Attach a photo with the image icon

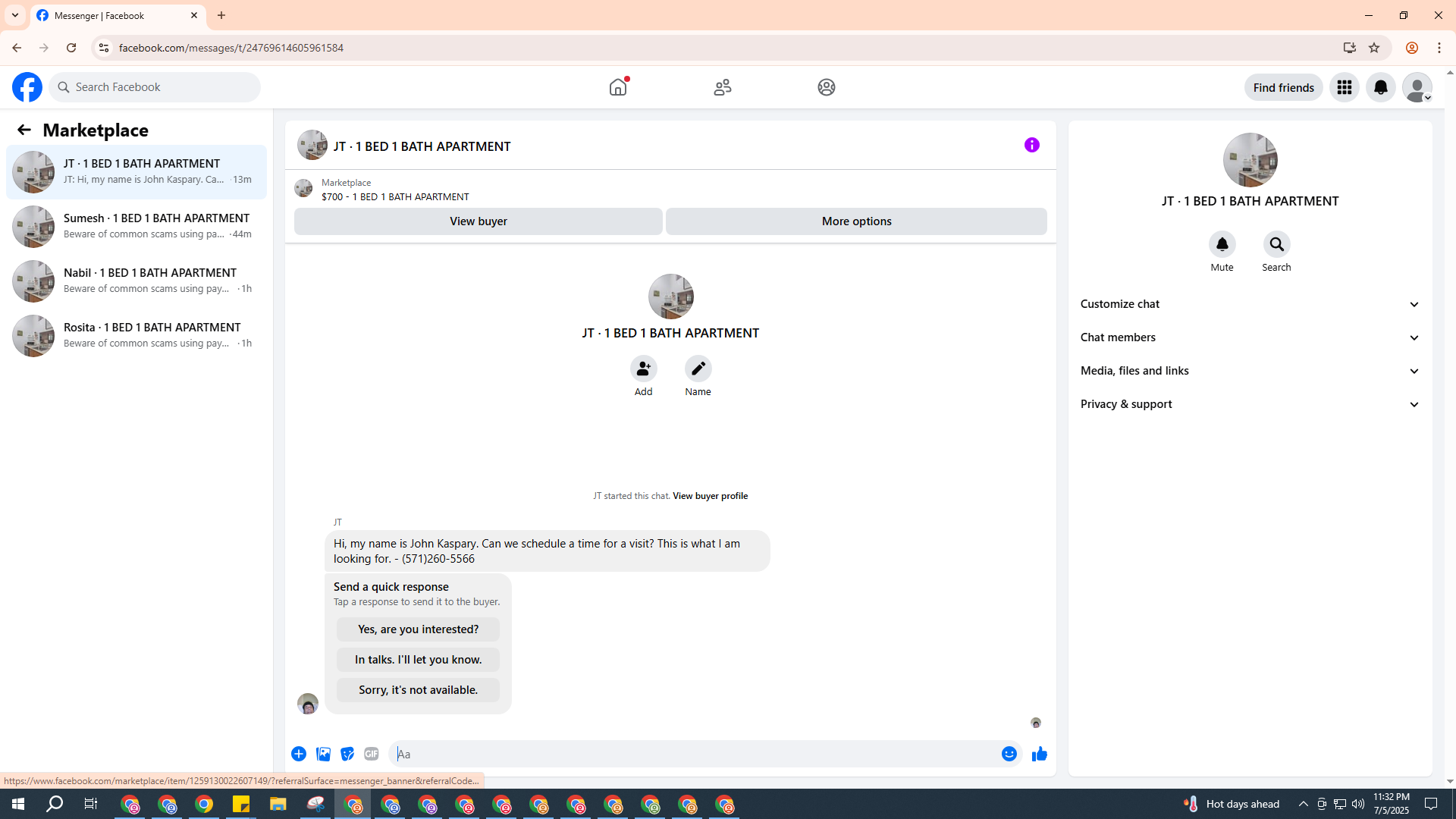click(323, 754)
